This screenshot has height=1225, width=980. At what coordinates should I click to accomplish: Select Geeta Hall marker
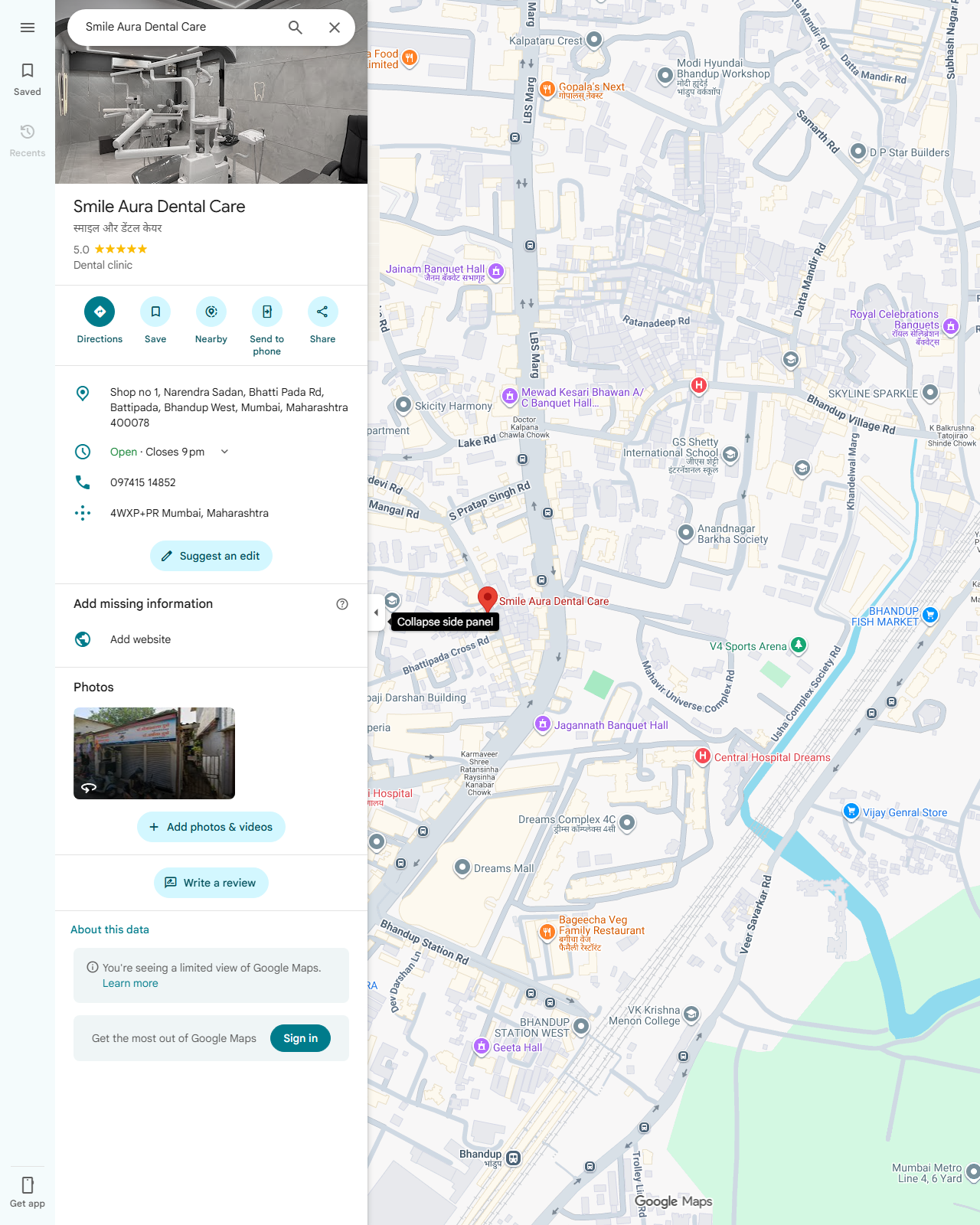tap(482, 1046)
